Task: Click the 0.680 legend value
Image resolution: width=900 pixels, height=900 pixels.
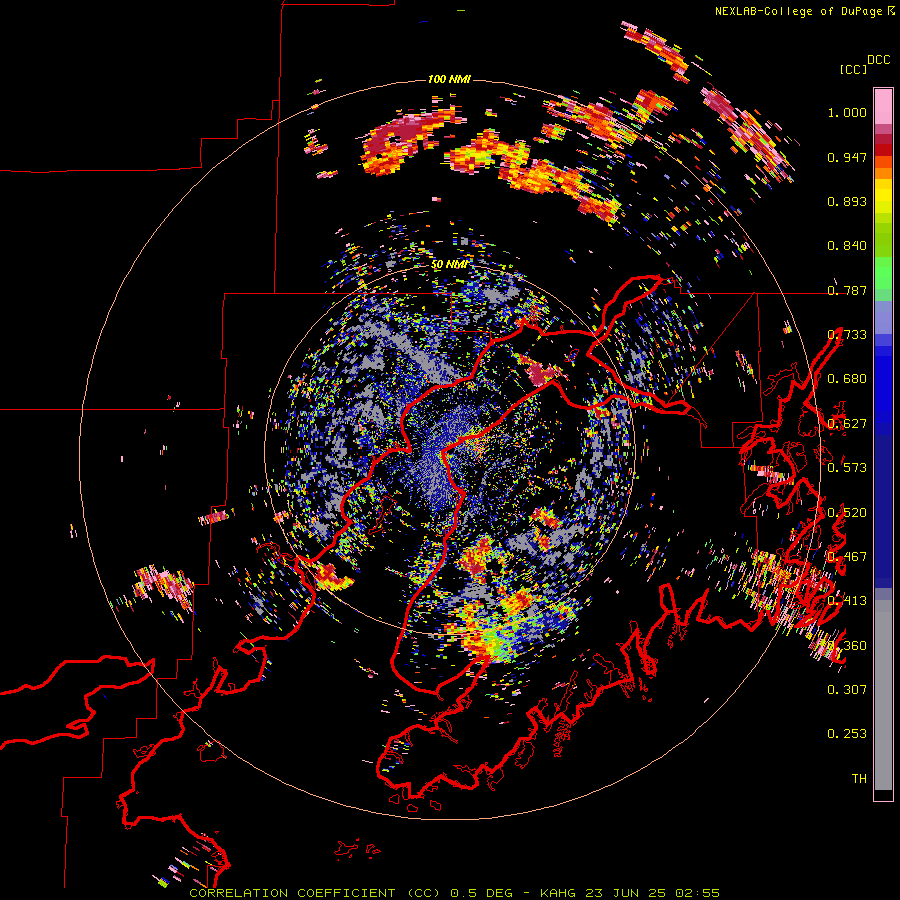Action: [x=847, y=379]
